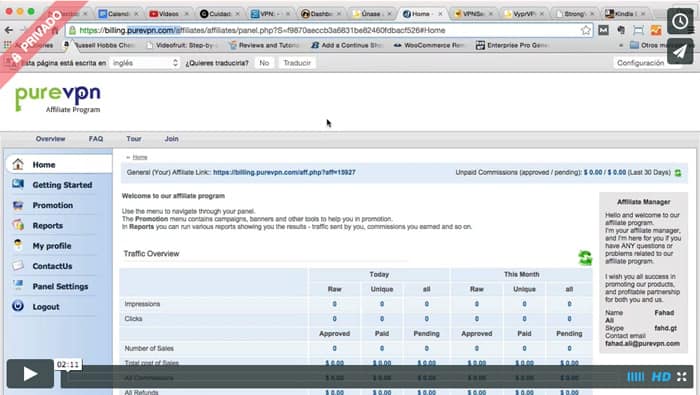Click the screen capture extension icon

pos(638,30)
